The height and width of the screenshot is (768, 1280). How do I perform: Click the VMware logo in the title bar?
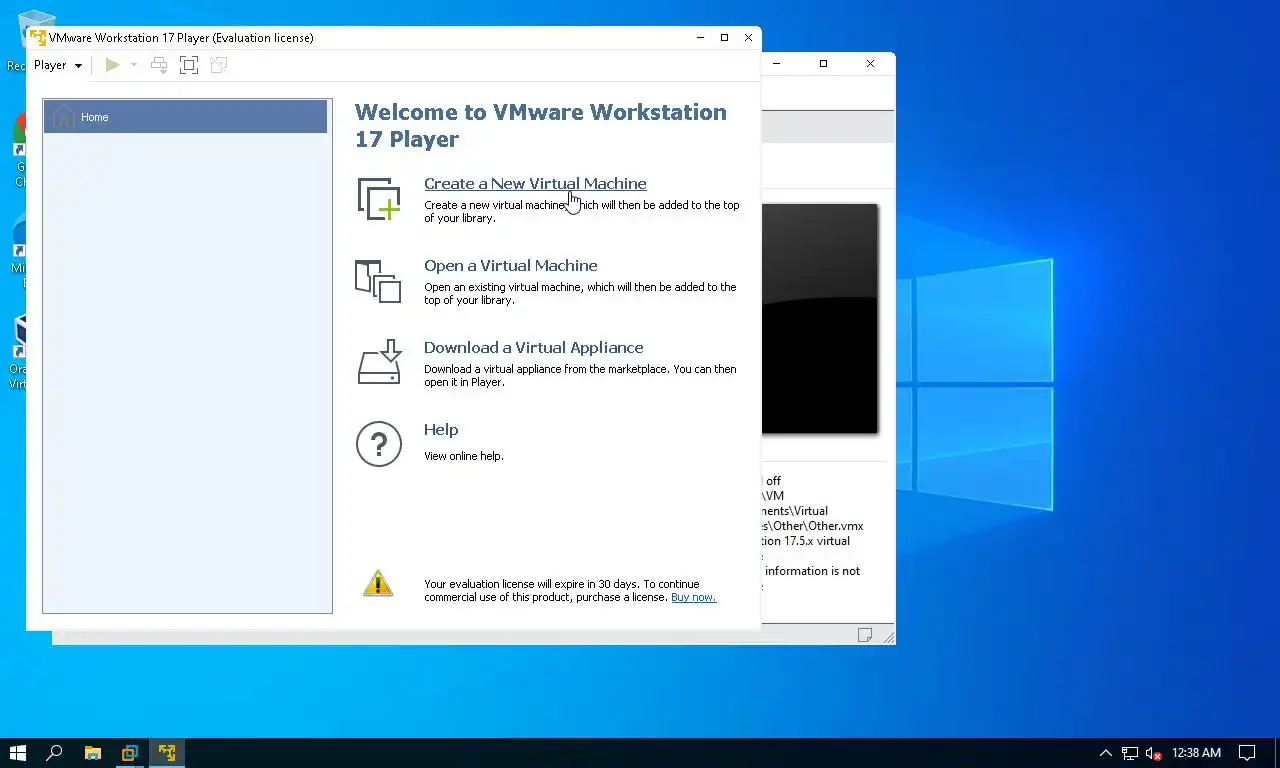point(38,38)
